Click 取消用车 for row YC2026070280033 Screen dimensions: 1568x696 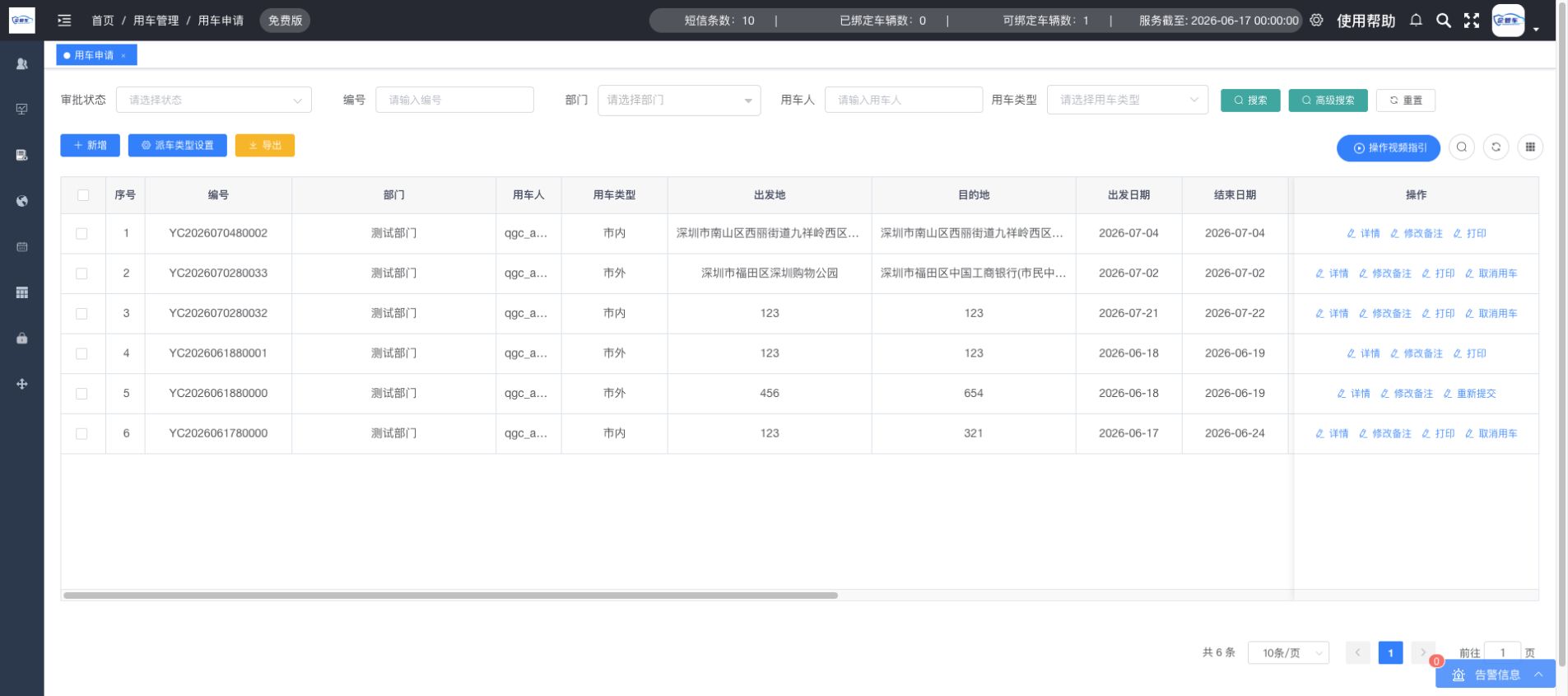1491,273
